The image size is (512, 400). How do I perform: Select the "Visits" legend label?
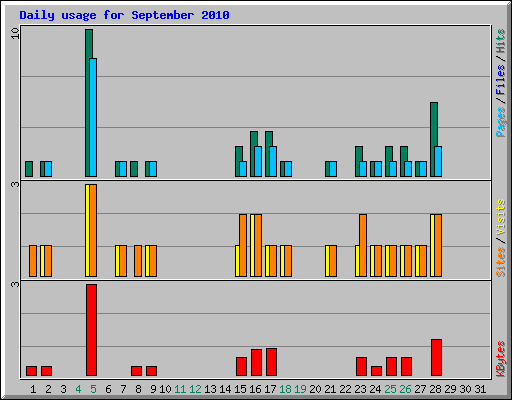tap(500, 218)
